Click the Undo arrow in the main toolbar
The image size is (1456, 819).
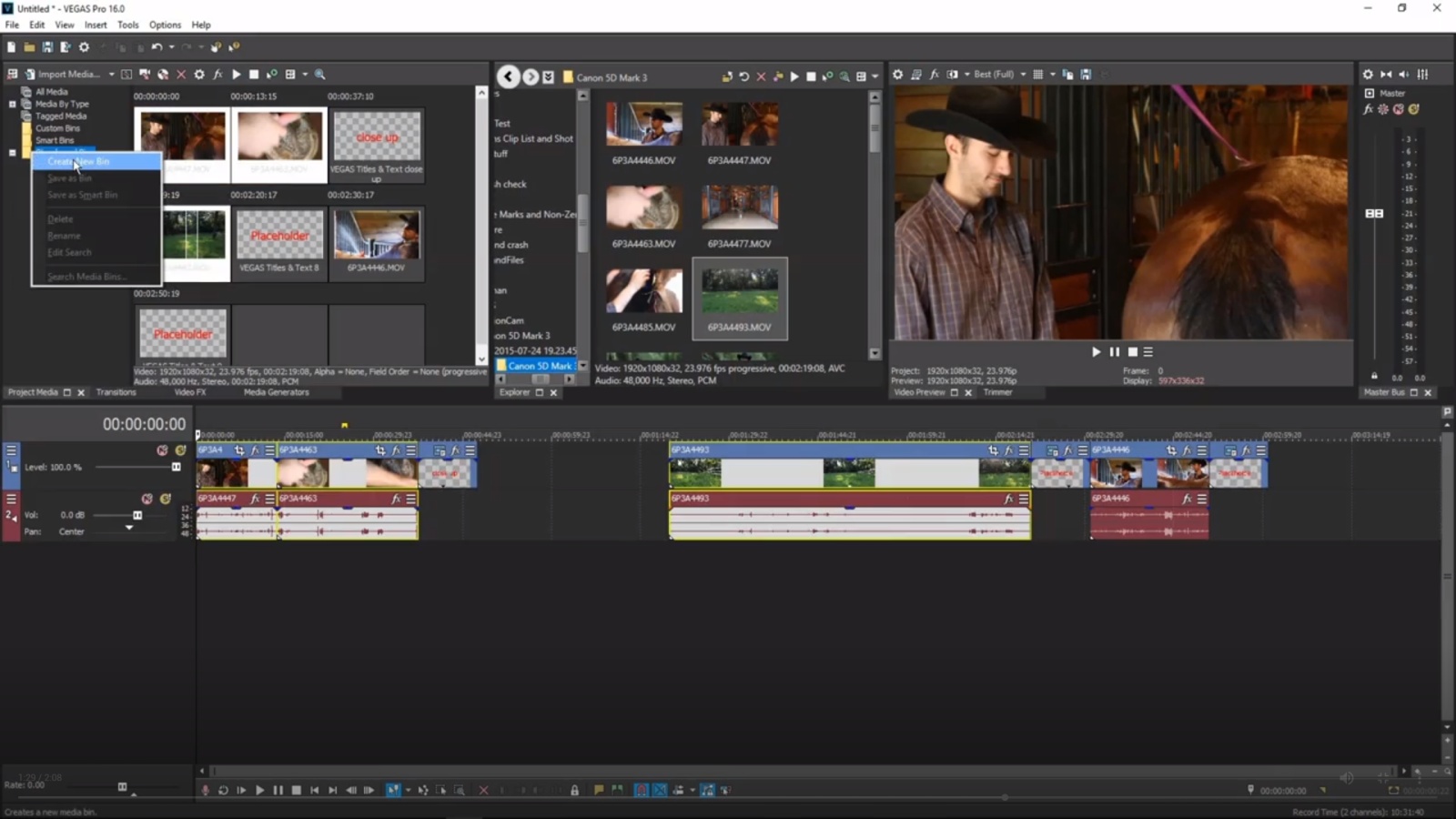pyautogui.click(x=157, y=47)
